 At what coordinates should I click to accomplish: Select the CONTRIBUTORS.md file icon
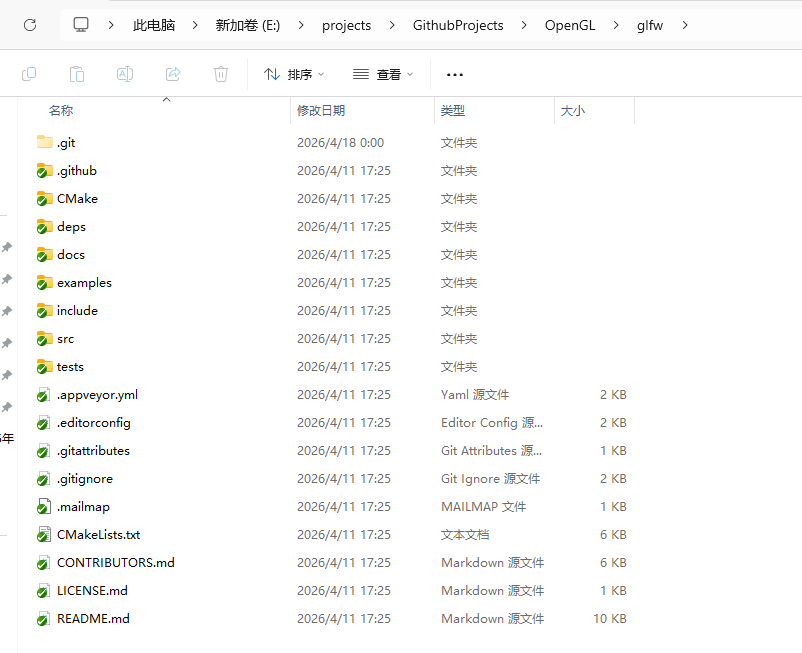pos(43,562)
